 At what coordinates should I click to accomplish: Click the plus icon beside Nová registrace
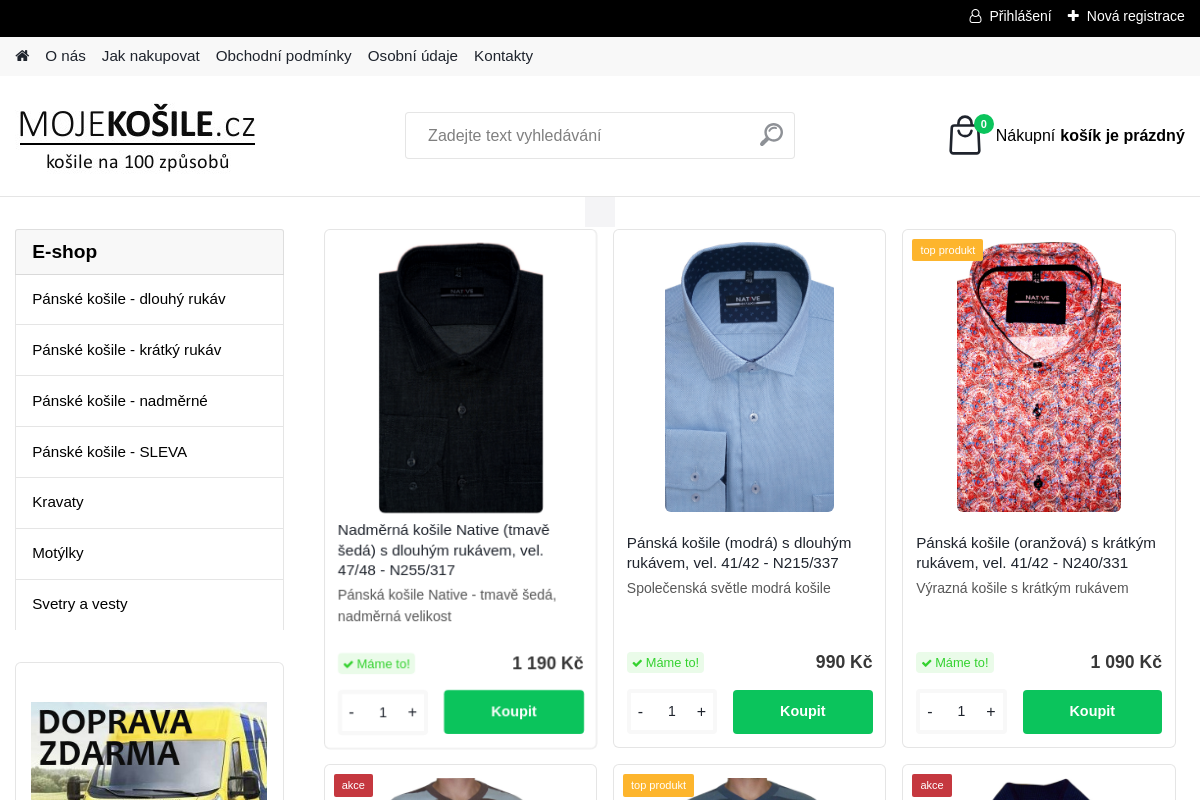1073,16
